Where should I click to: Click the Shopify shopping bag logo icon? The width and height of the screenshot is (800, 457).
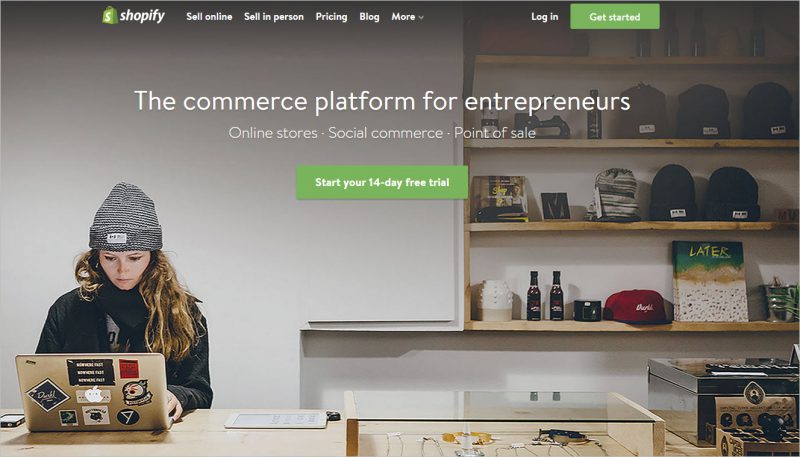[x=110, y=15]
